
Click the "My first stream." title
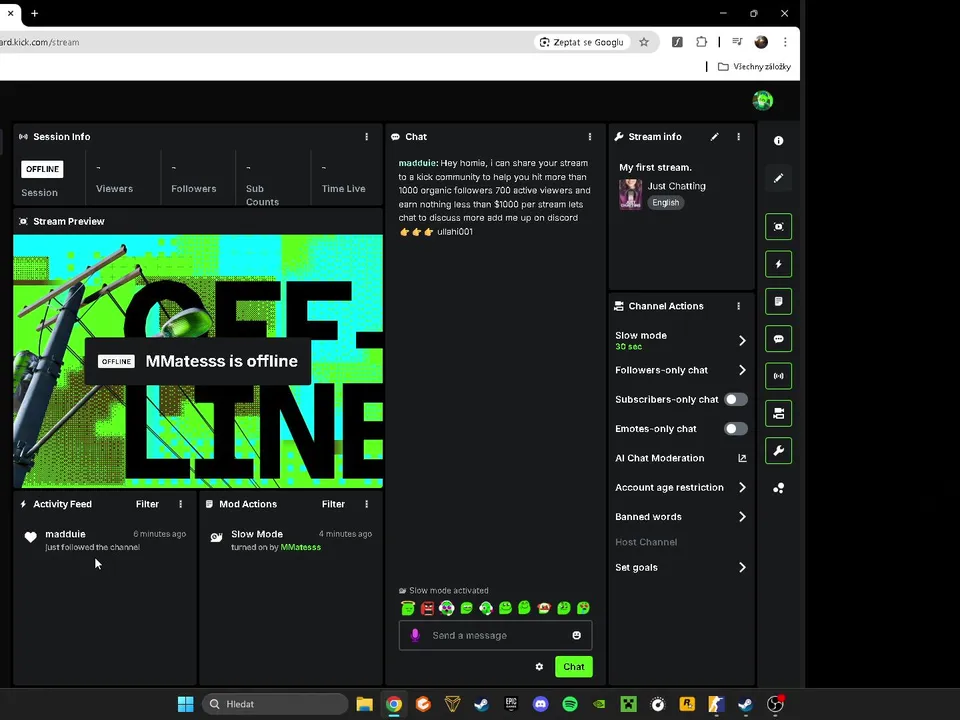tap(655, 167)
